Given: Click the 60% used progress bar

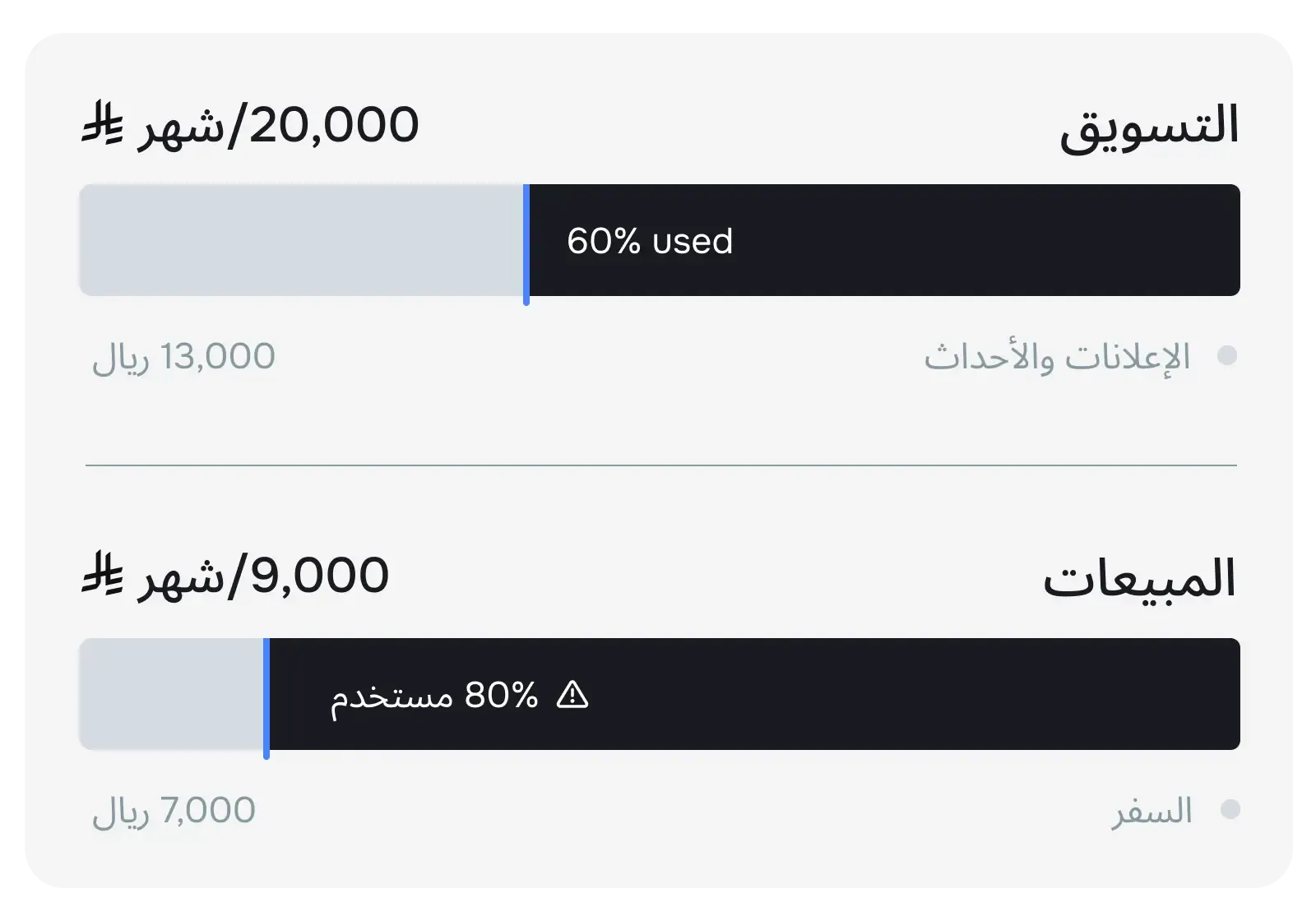Looking at the screenshot, I should click(880, 241).
